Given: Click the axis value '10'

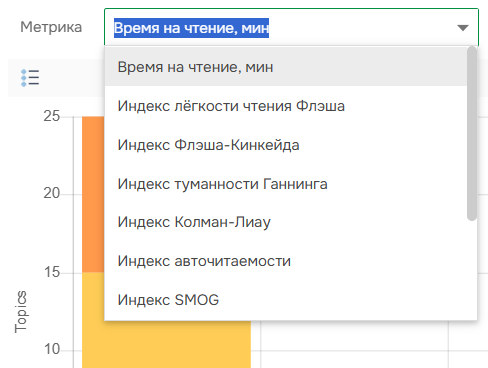Looking at the screenshot, I should [52, 349].
